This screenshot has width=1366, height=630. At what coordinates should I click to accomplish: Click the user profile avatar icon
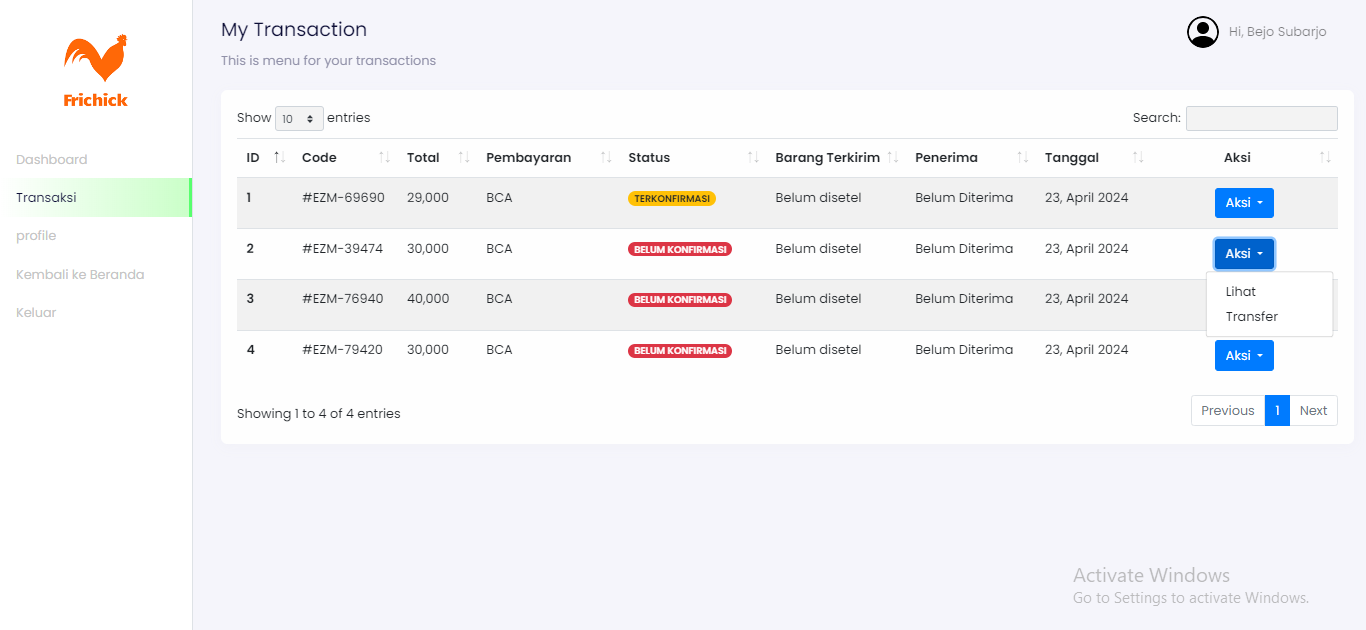pos(1202,32)
